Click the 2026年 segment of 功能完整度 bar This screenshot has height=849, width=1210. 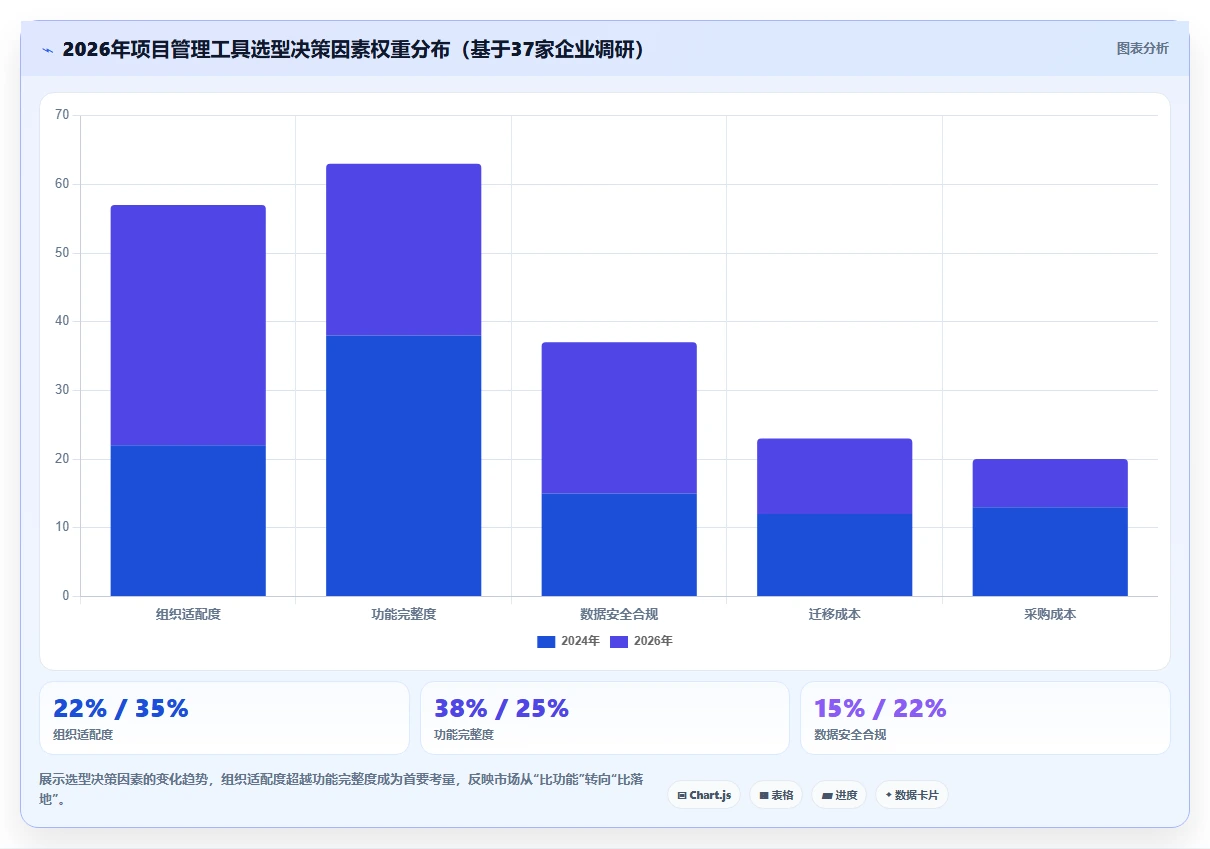tap(404, 249)
